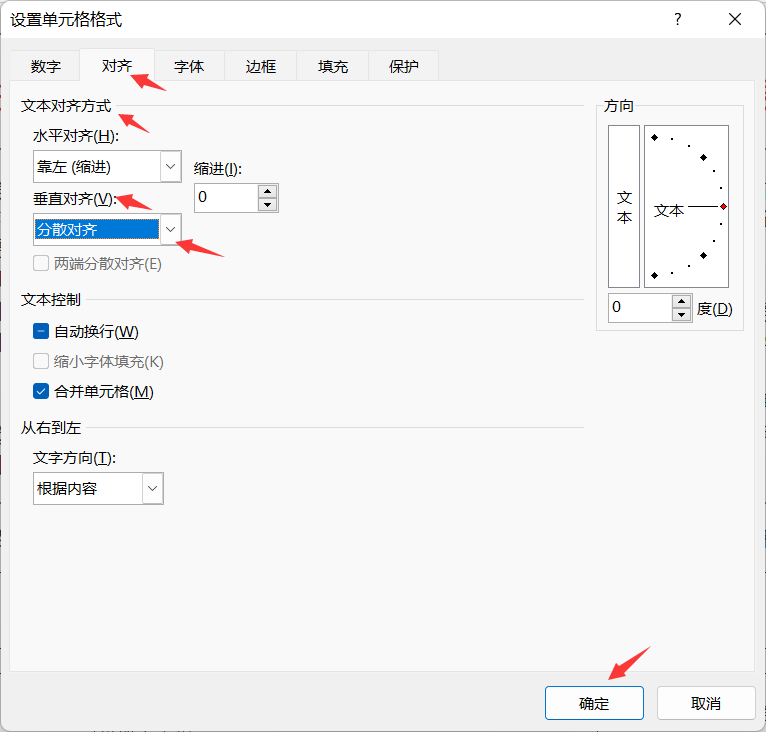
Task: Toggle the 缩小字体填充 checkbox
Action: coord(41,362)
